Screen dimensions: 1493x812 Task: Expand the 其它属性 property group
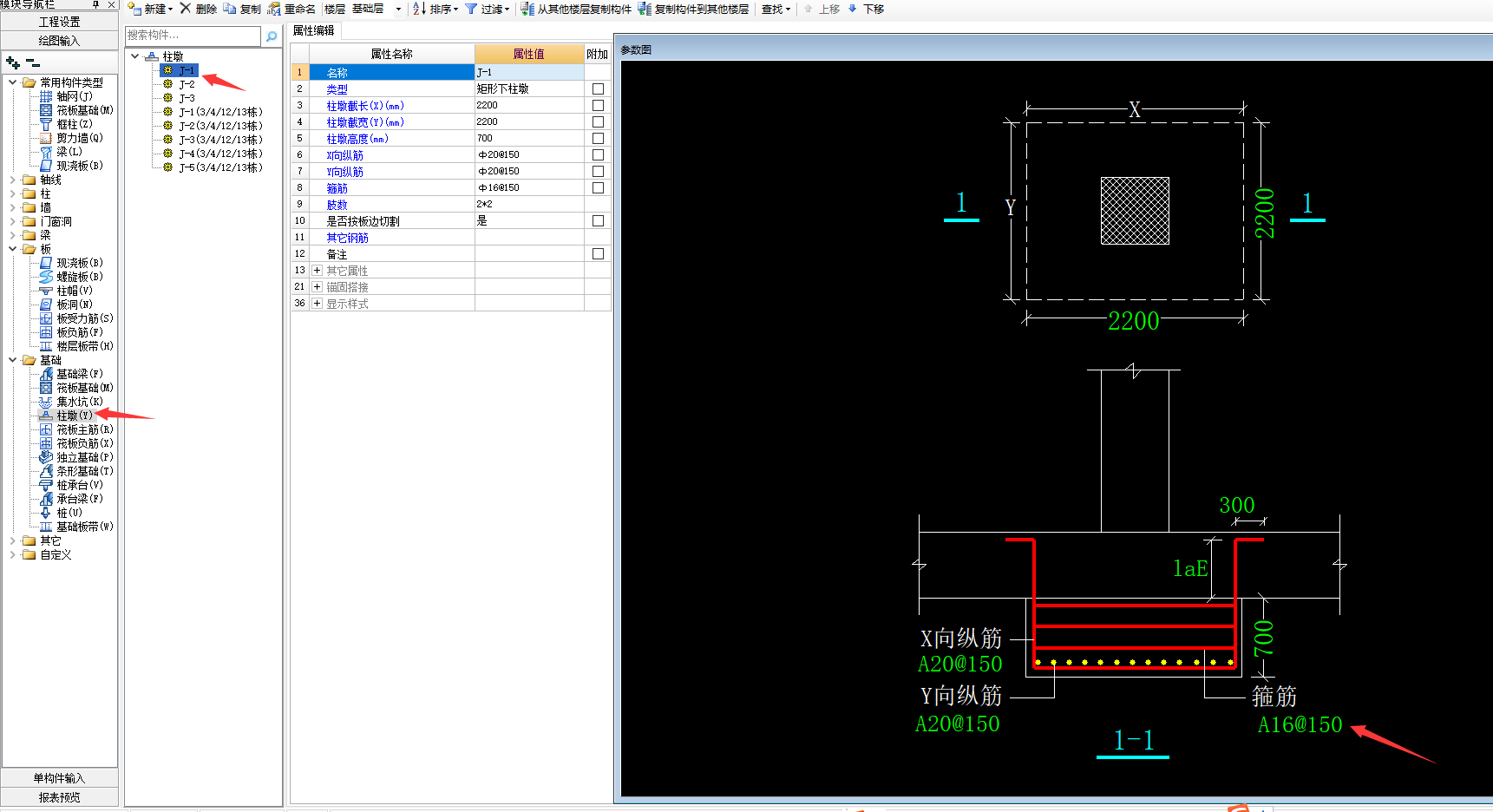317,270
